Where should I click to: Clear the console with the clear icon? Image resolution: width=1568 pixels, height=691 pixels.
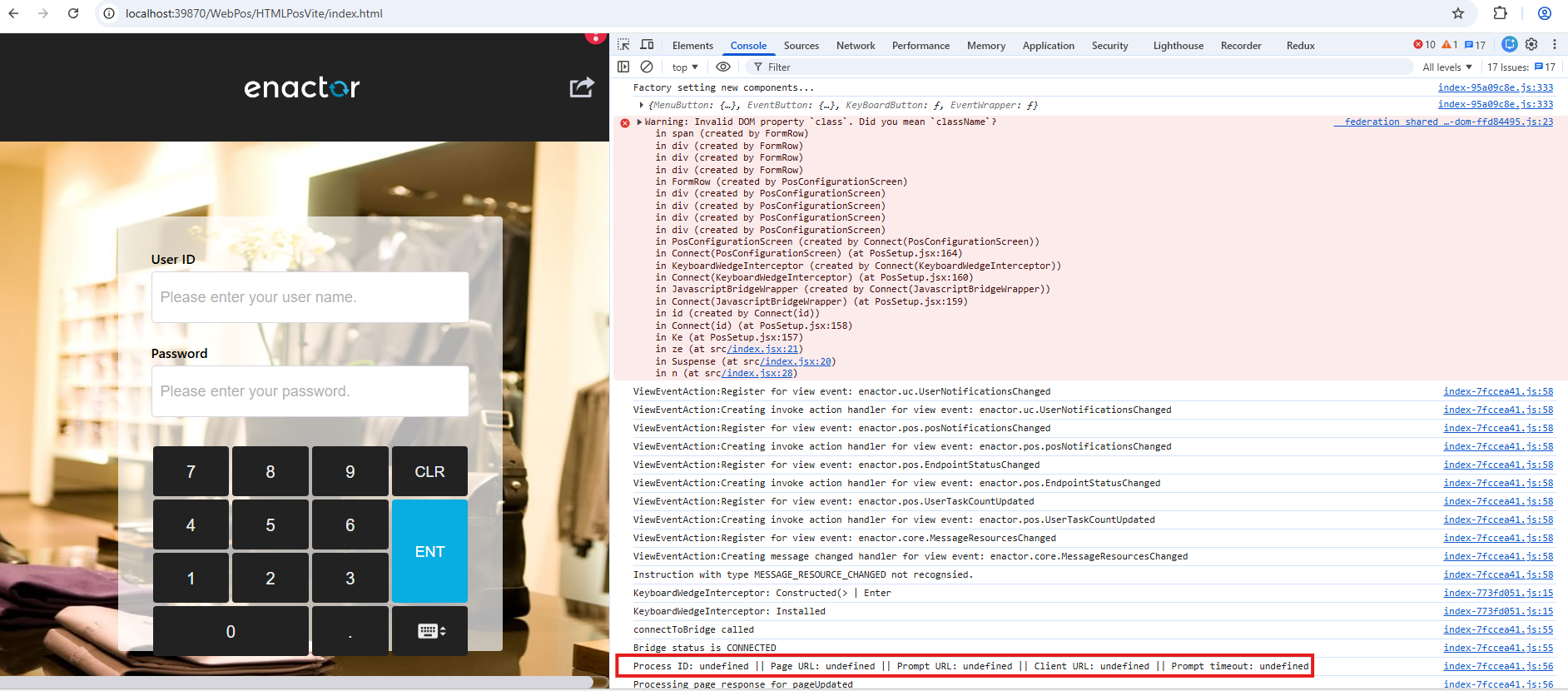coord(647,67)
